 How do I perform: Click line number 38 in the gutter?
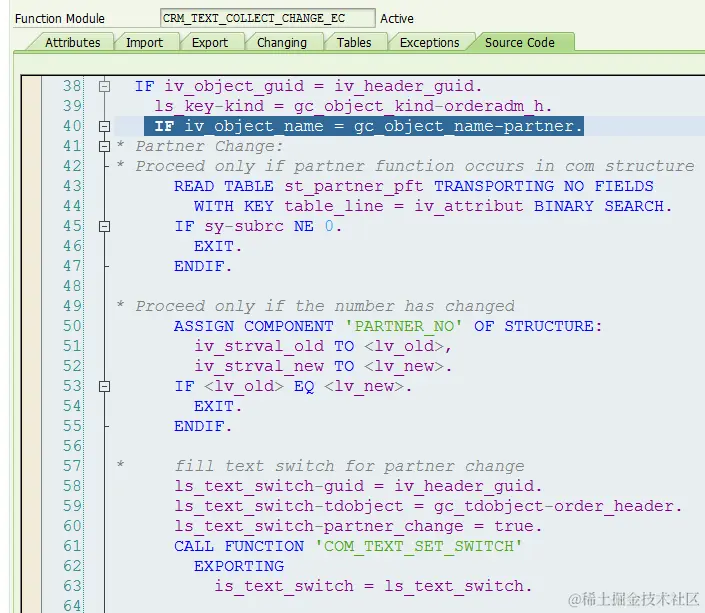click(72, 85)
